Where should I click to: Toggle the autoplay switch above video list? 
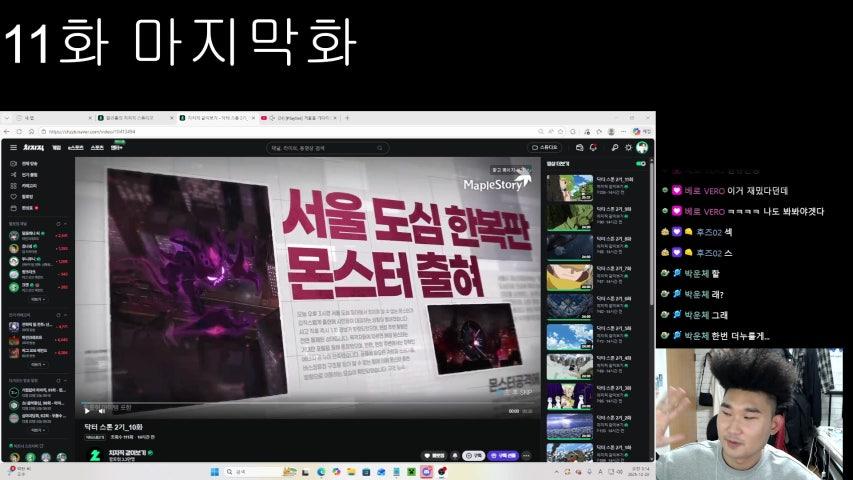(x=641, y=163)
